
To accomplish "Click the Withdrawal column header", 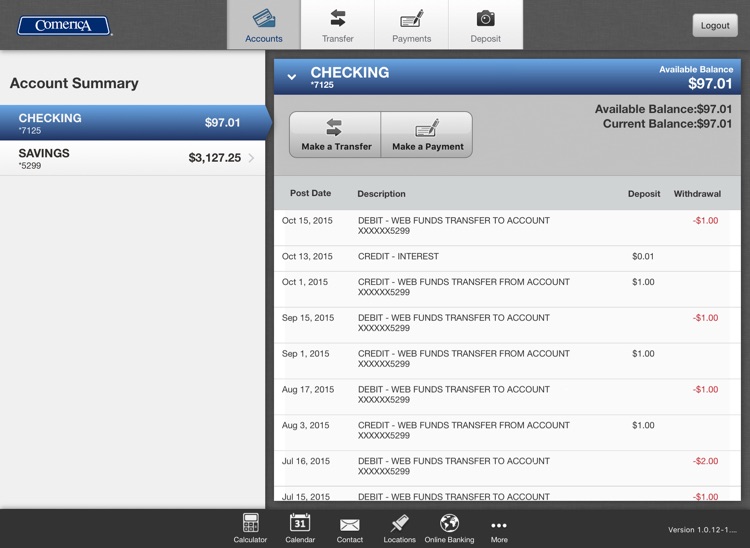I will (x=697, y=194).
